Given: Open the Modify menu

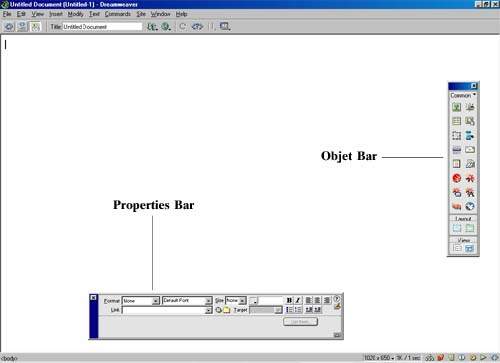Looking at the screenshot, I should click(x=75, y=14).
